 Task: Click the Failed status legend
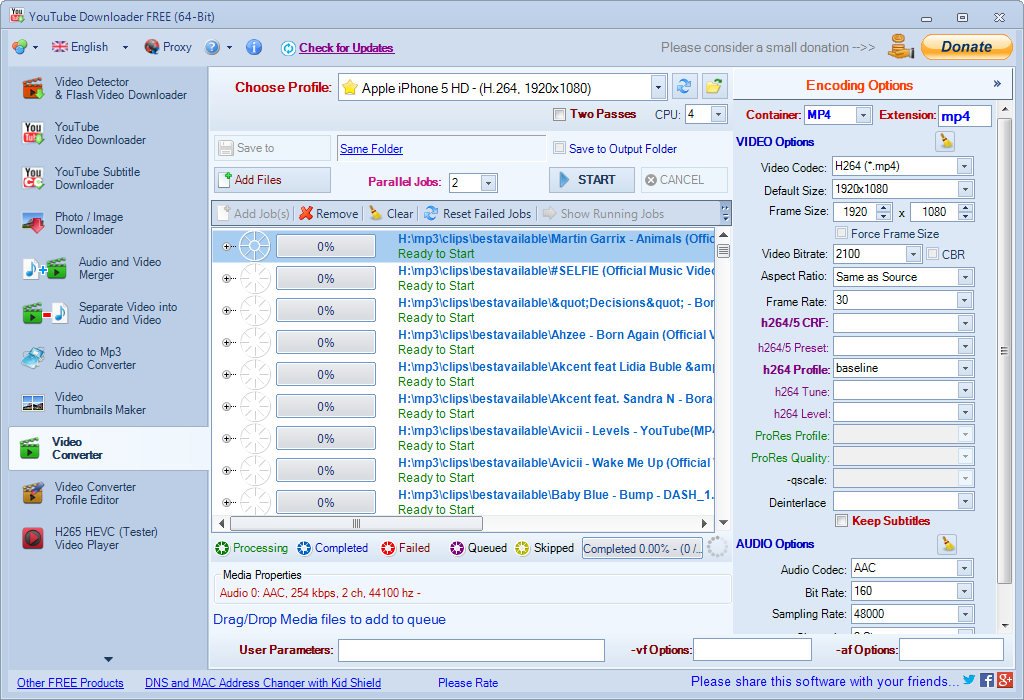pyautogui.click(x=406, y=548)
